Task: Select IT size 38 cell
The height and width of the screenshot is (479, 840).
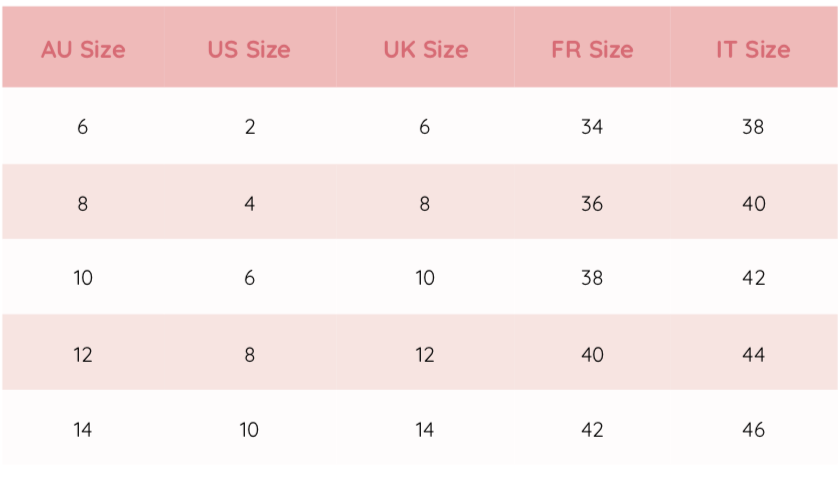Action: (753, 127)
